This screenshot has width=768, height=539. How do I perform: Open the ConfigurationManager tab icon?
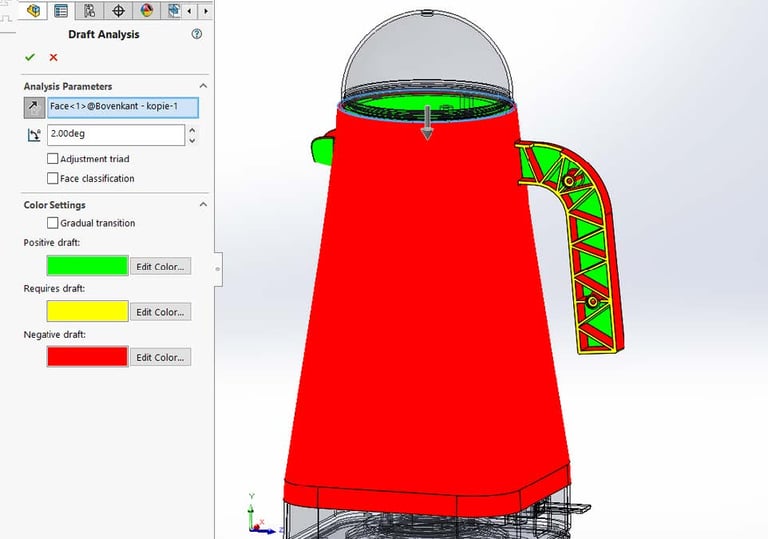coord(89,10)
